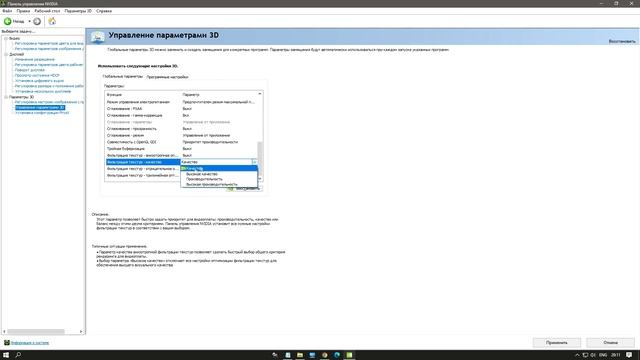Click Восстановить link in page header
Image resolution: width=640 pixels, height=360 pixels.
622,42
